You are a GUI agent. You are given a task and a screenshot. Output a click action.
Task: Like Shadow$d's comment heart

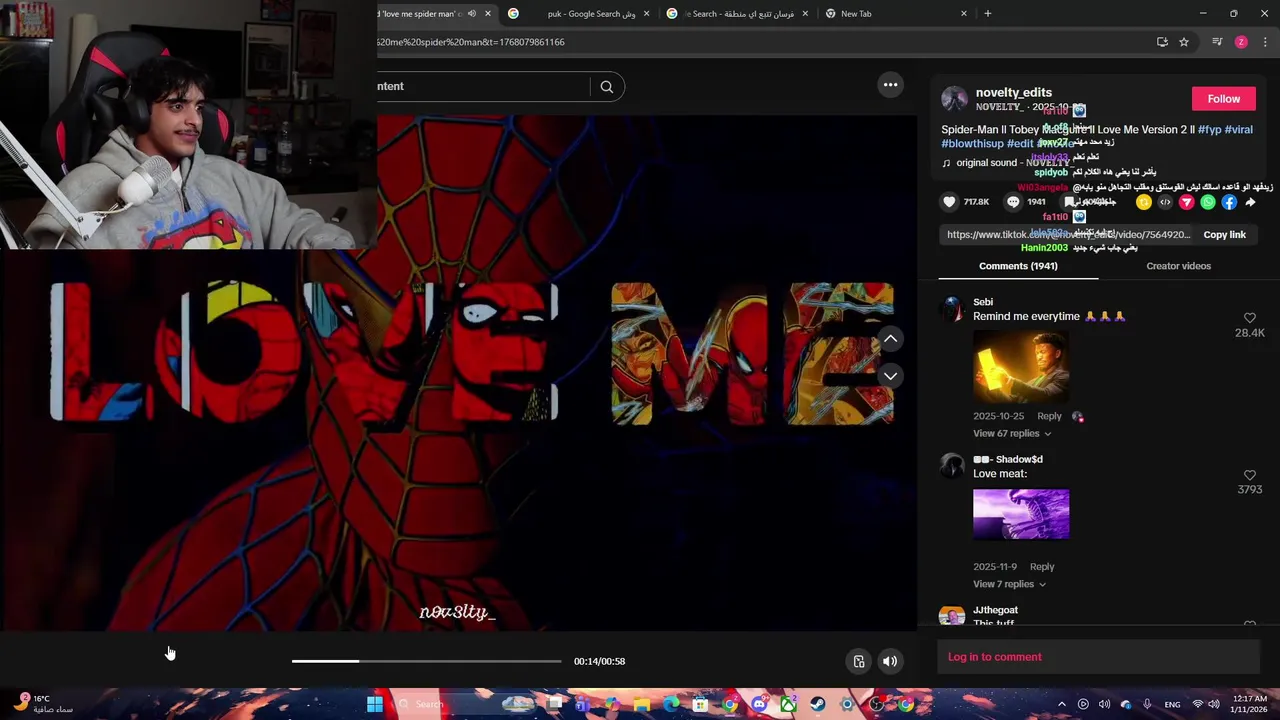tap(1249, 475)
